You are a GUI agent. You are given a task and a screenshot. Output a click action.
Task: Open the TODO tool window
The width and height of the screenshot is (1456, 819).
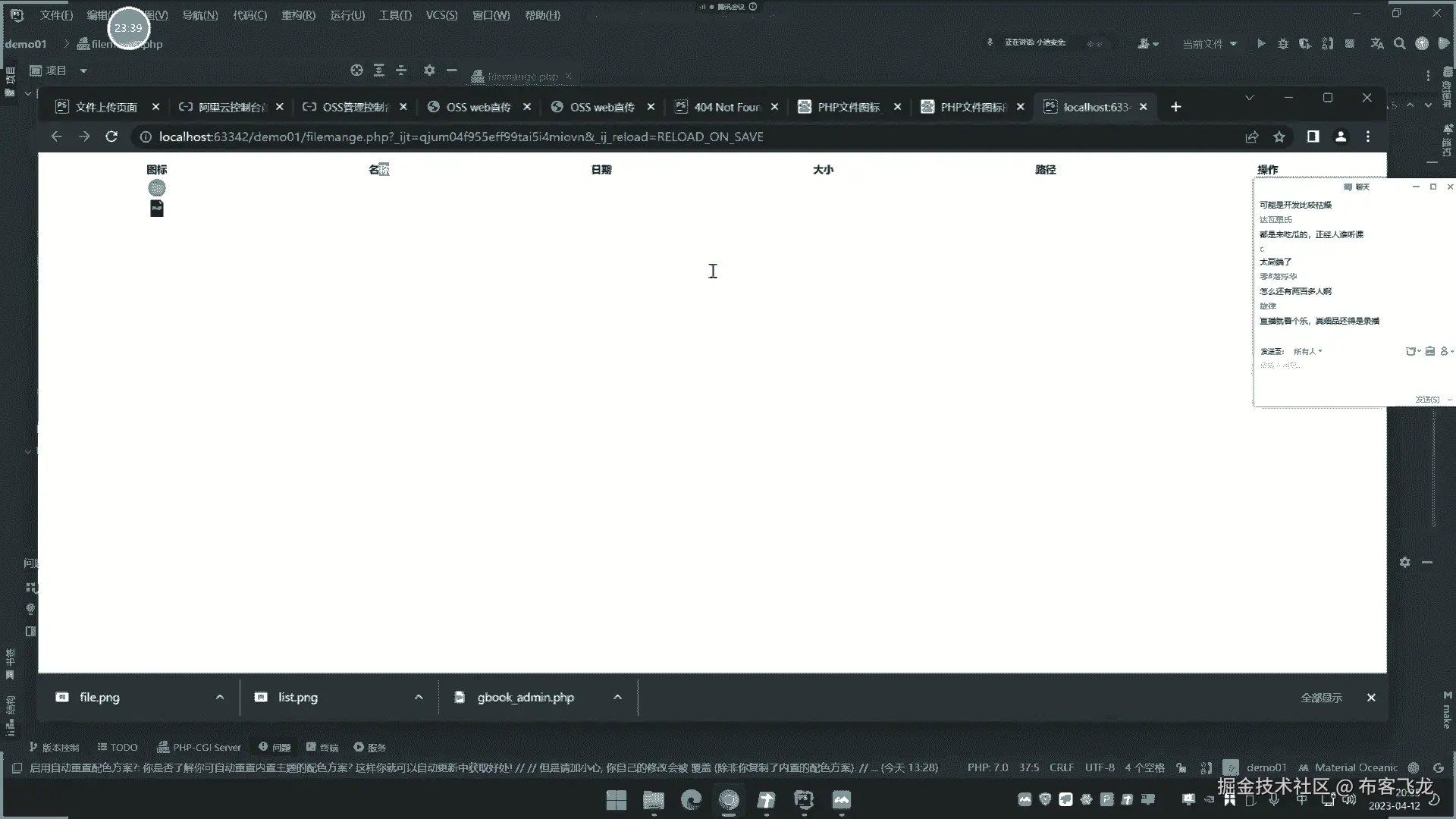click(118, 747)
